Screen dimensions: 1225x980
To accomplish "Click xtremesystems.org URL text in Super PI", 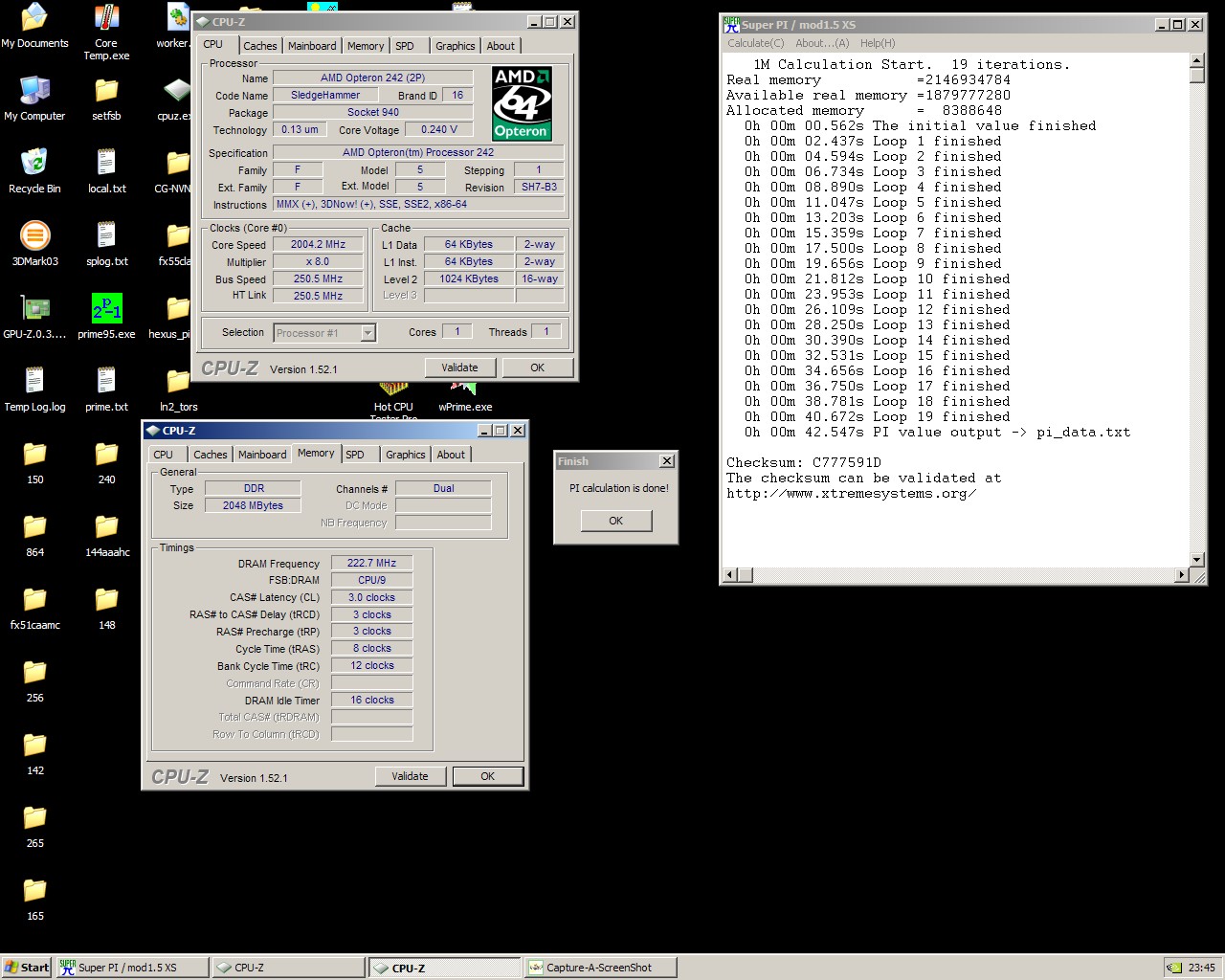I will click(x=852, y=493).
